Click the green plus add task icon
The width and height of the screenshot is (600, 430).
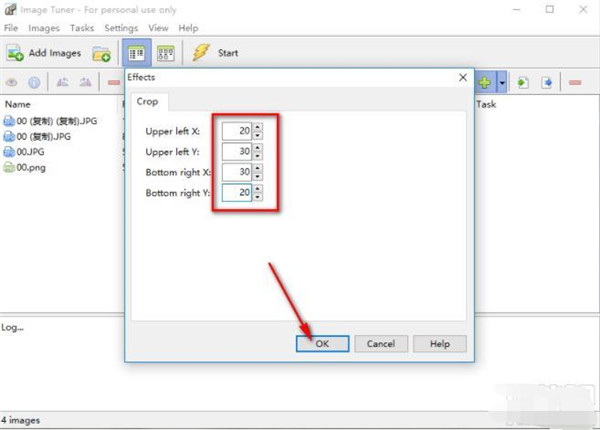point(484,82)
